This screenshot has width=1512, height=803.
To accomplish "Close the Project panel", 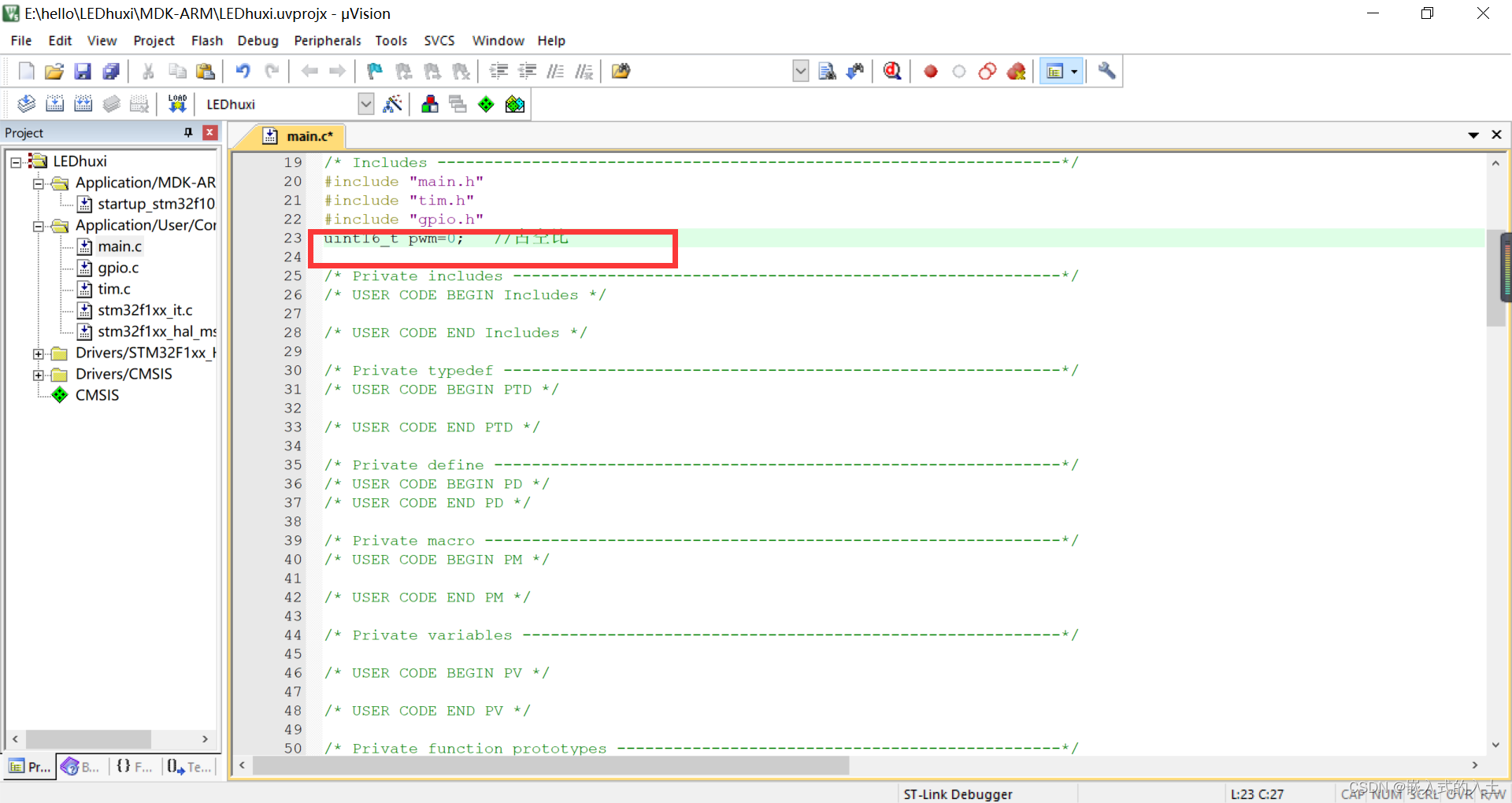I will pos(209,132).
